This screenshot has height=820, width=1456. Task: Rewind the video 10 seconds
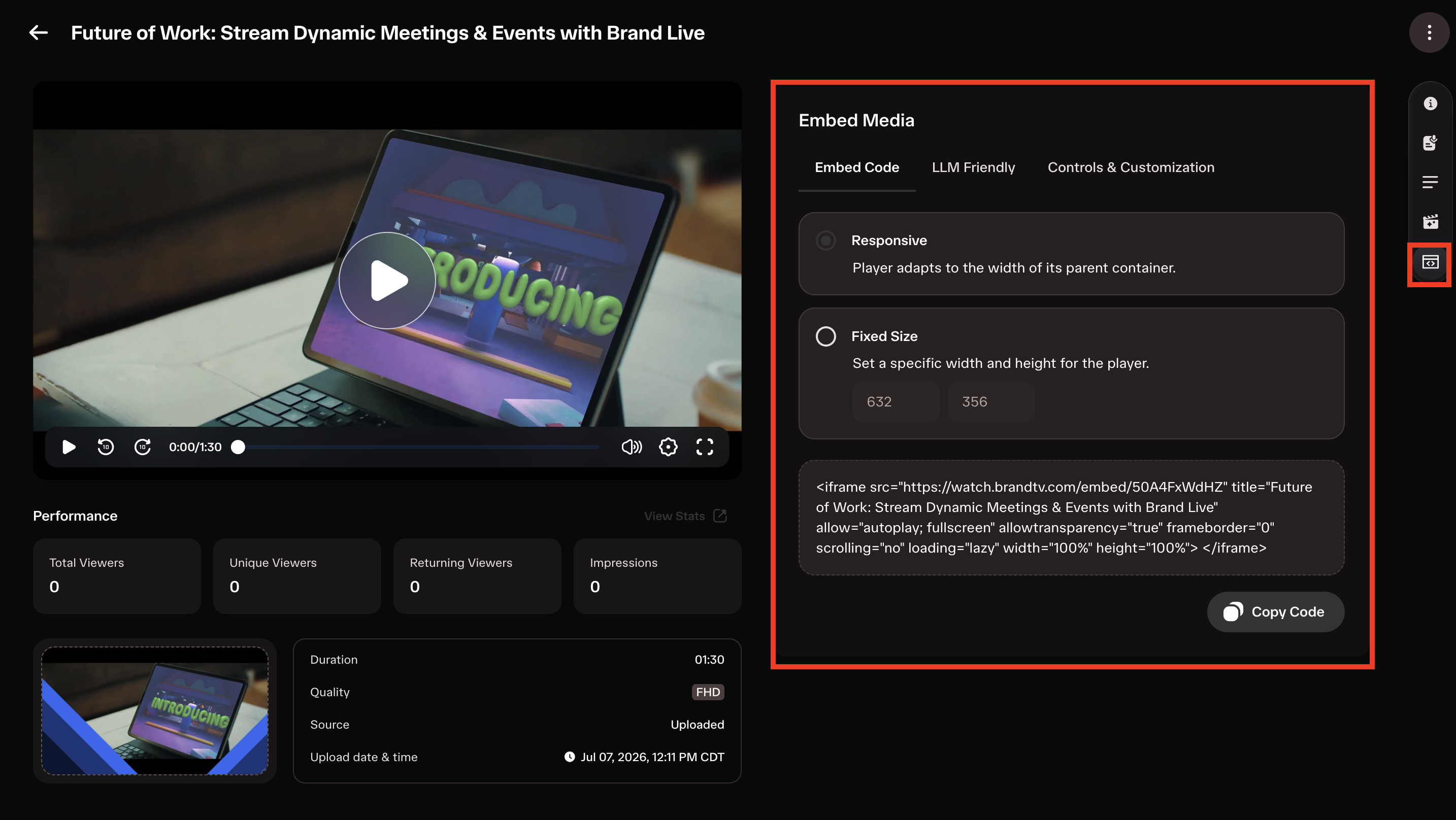click(x=106, y=447)
